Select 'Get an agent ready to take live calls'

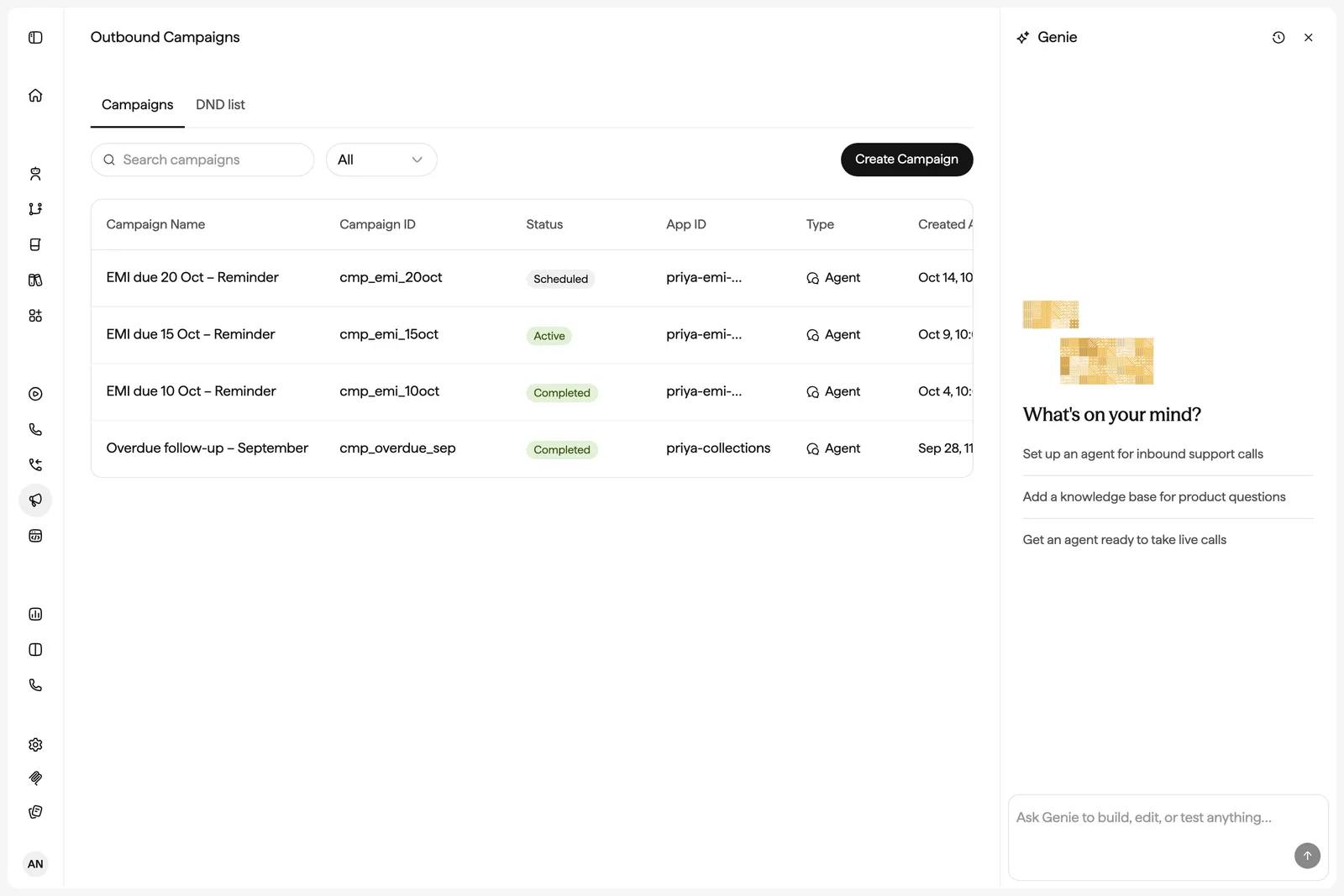point(1125,540)
